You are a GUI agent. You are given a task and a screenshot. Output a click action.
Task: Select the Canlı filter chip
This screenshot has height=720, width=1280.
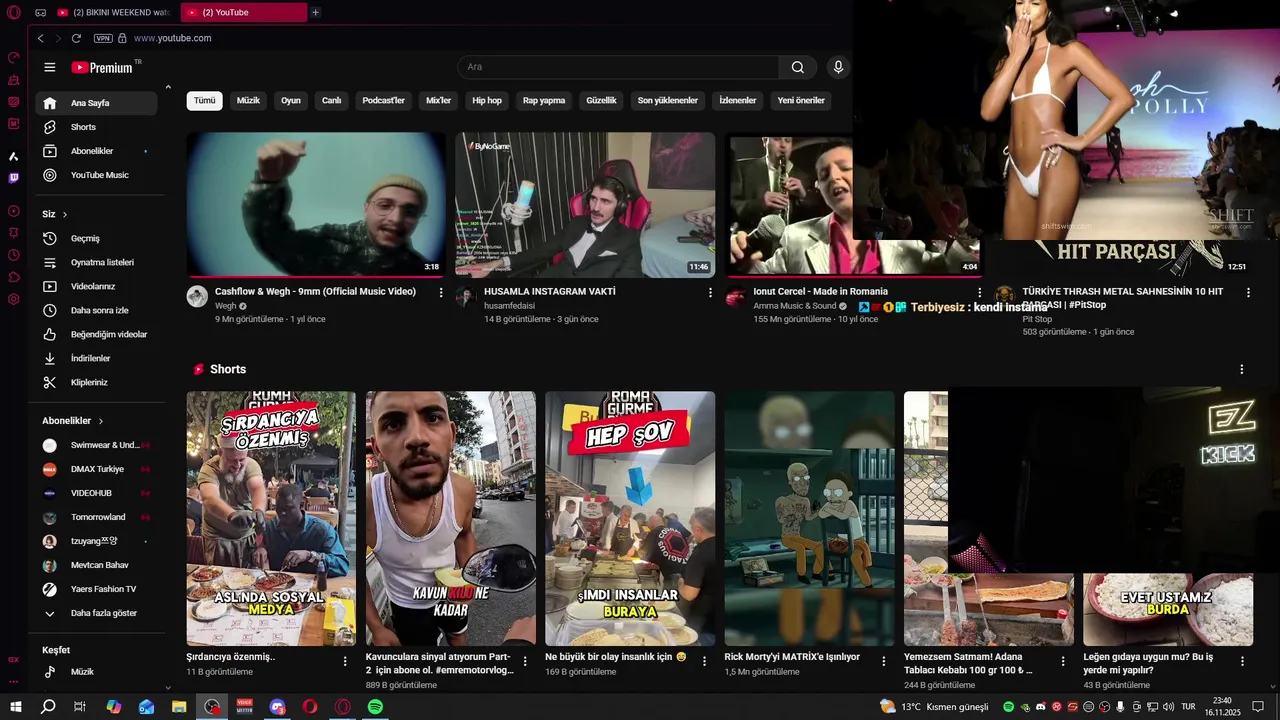(x=331, y=101)
